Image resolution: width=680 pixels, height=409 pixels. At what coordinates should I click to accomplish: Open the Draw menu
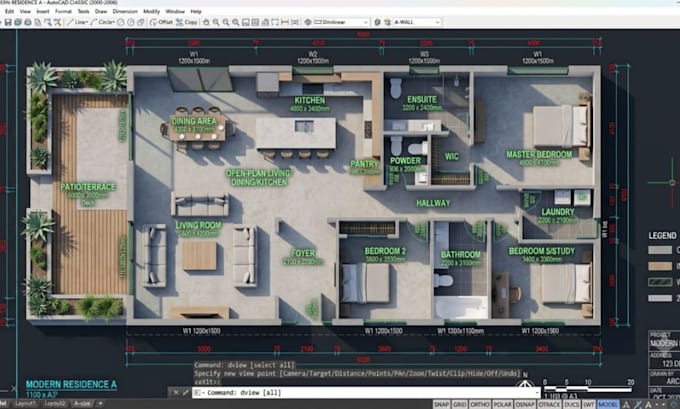[x=101, y=11]
